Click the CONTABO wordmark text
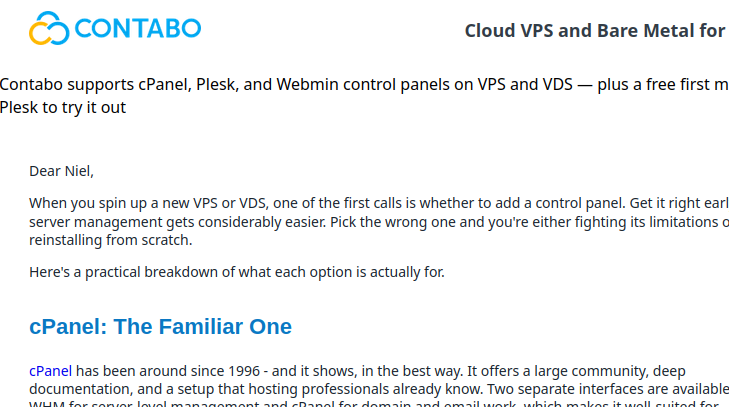729x407 pixels. point(138,28)
